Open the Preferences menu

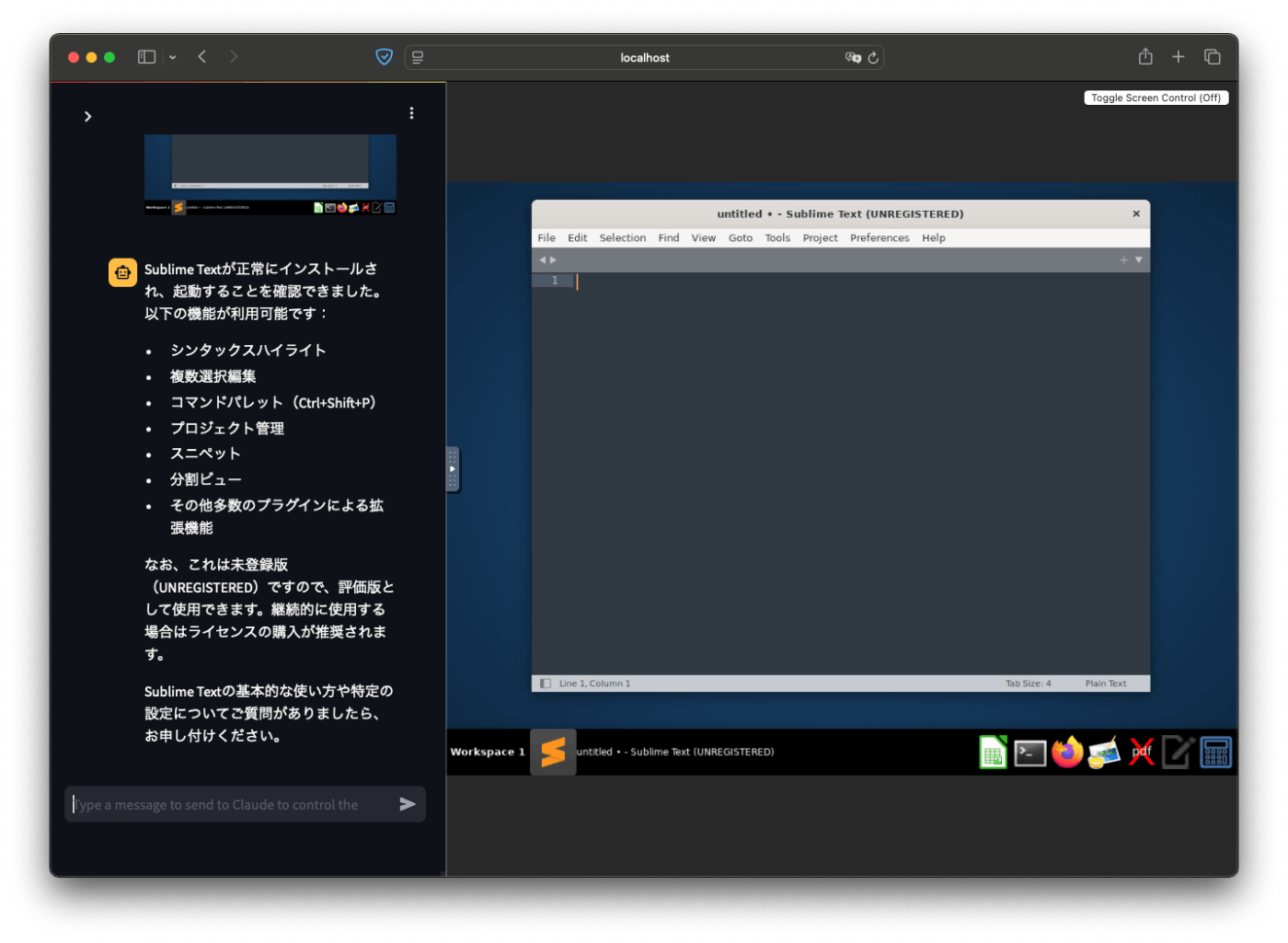pyautogui.click(x=880, y=237)
